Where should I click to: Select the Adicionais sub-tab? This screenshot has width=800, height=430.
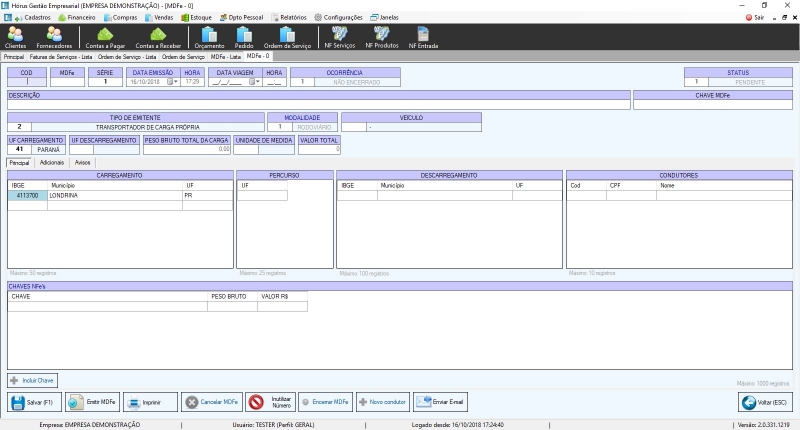[52, 163]
